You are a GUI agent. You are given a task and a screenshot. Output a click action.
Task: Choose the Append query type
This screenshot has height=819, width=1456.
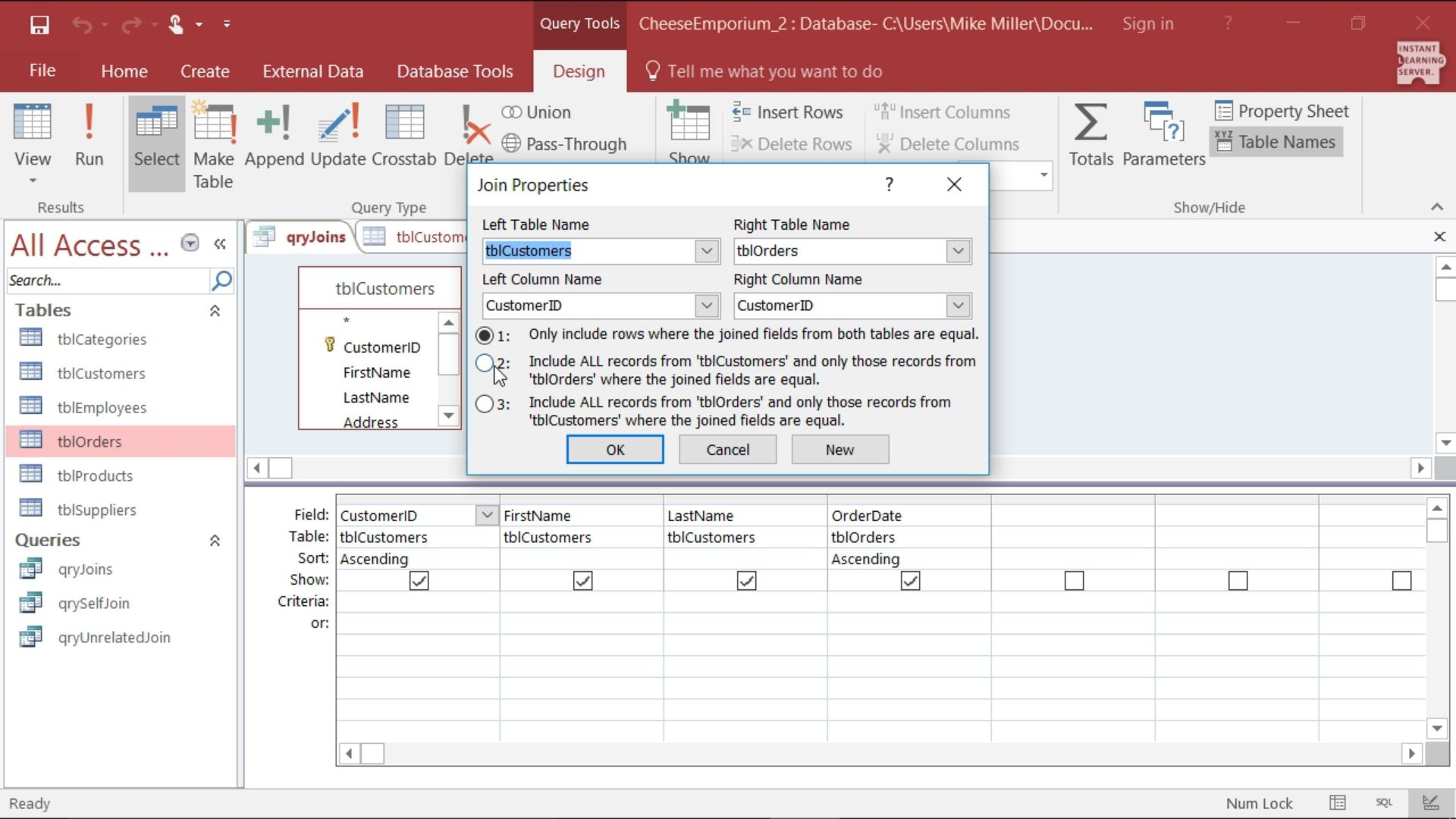(274, 136)
